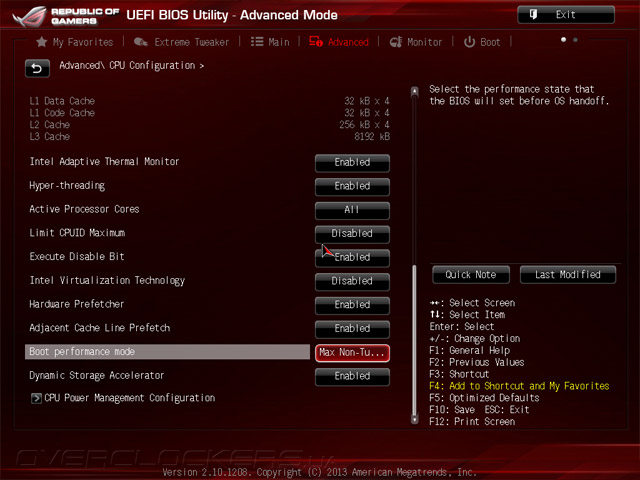The width and height of the screenshot is (640, 480).
Task: Open the Hyper-threading option dropdown
Action: point(352,186)
